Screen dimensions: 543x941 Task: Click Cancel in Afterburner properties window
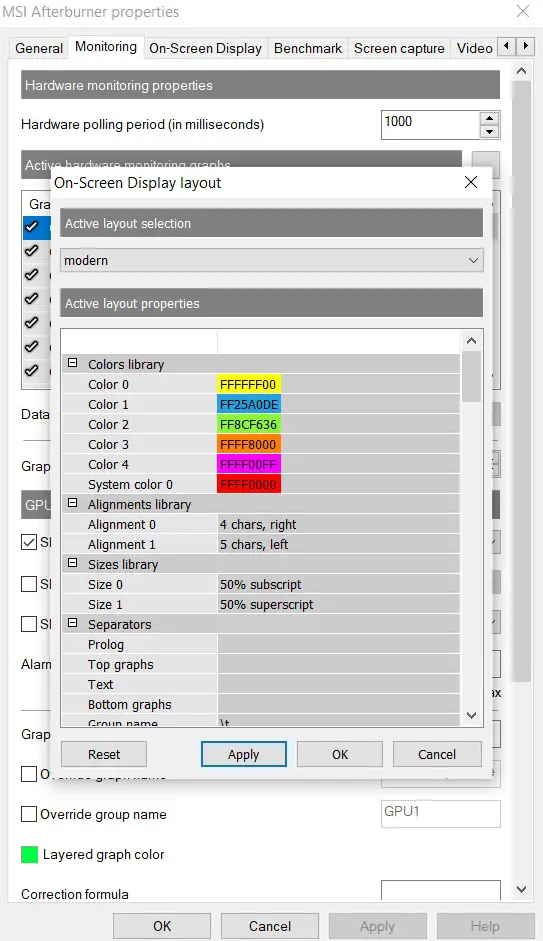point(270,926)
